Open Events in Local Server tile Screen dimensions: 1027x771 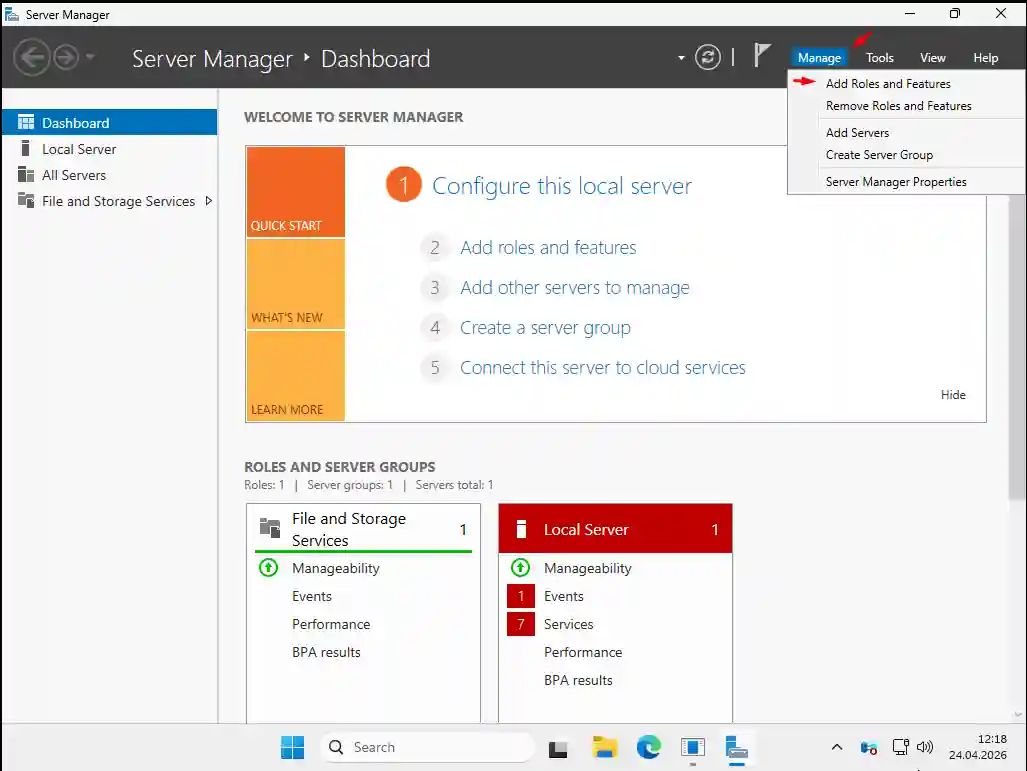click(x=563, y=596)
